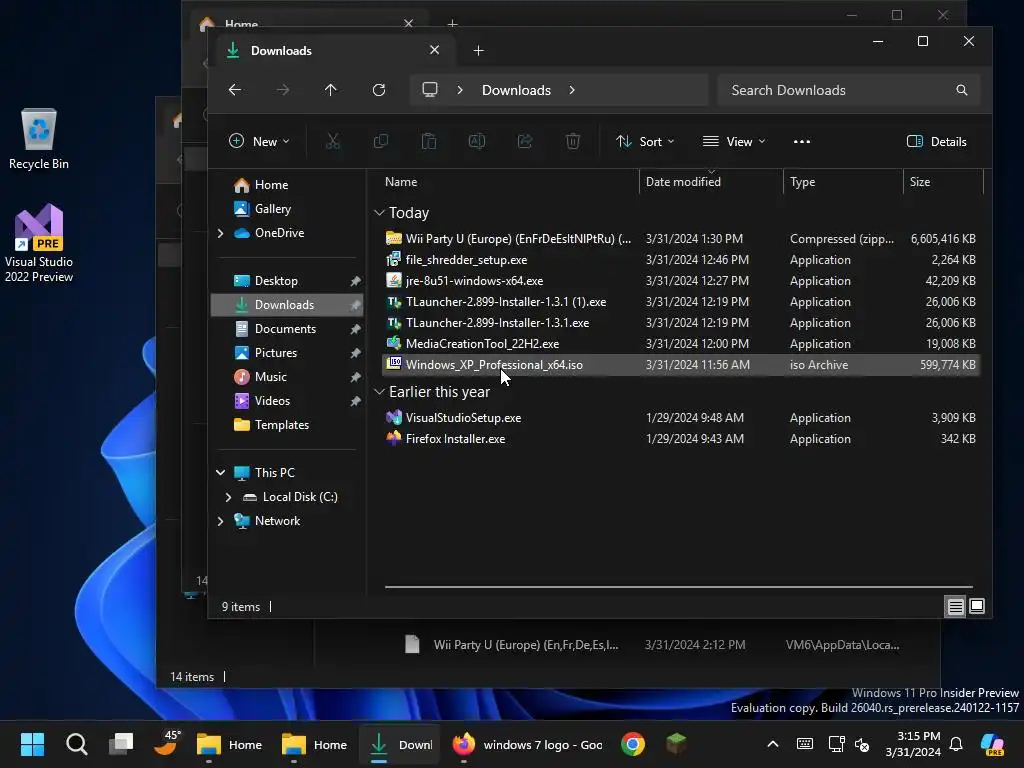Select the Downloads tab
Screen dimensions: 1024x768
[330, 51]
